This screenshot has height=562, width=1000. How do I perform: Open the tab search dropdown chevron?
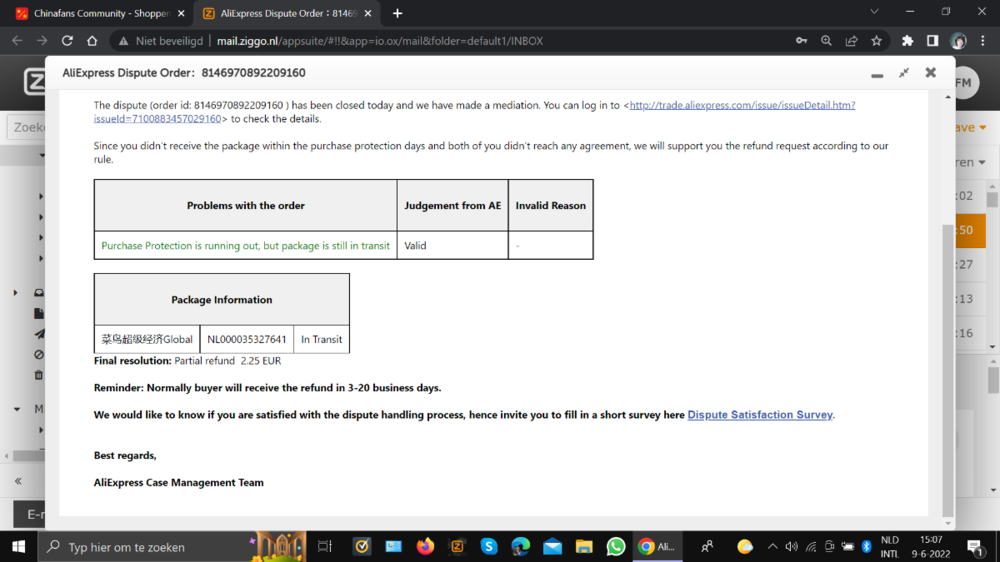point(874,13)
